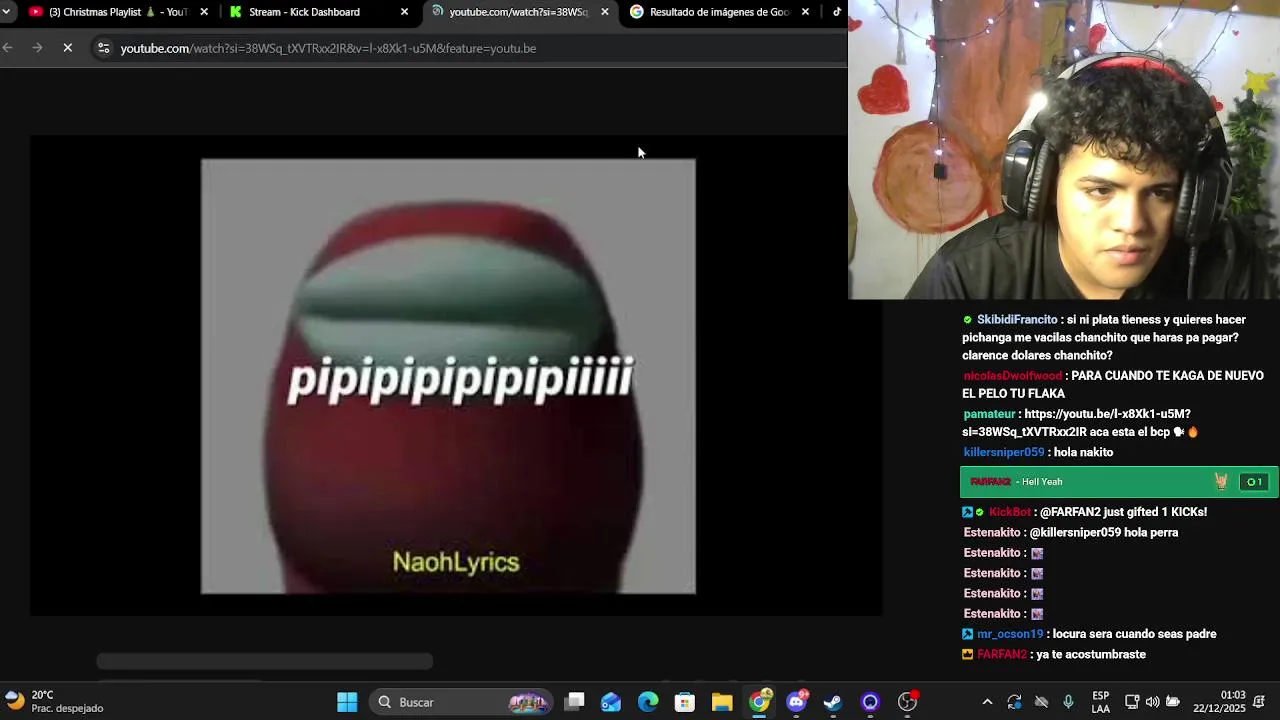Close the Resultado de imágenes tab
1280x720 pixels.
(805, 12)
